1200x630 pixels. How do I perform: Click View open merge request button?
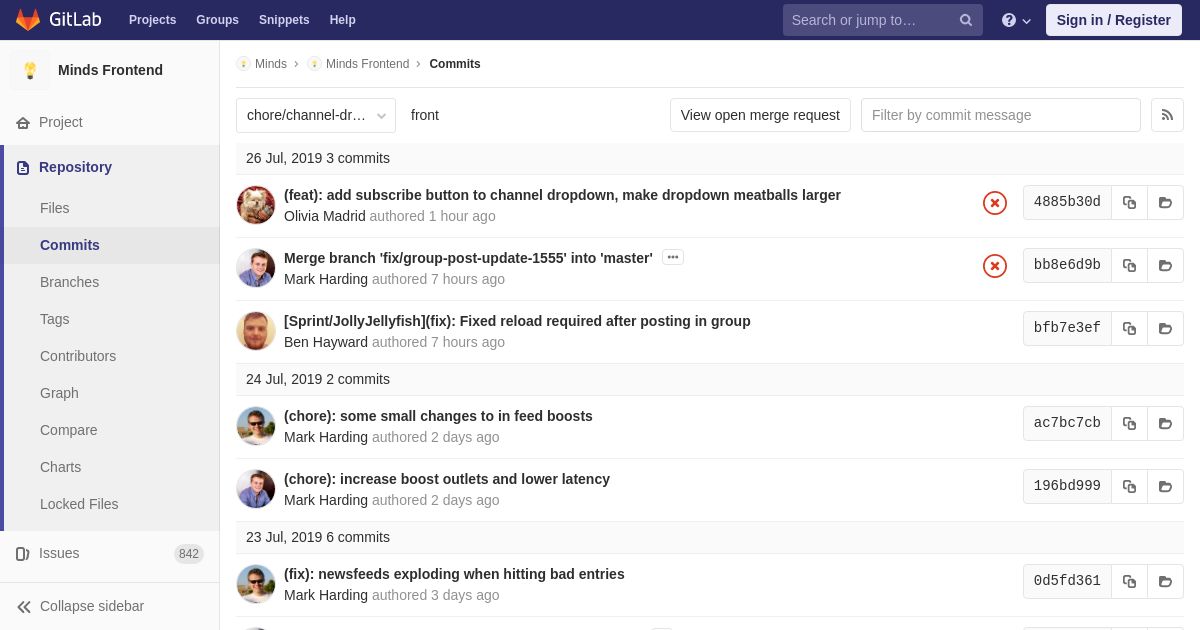tap(760, 115)
